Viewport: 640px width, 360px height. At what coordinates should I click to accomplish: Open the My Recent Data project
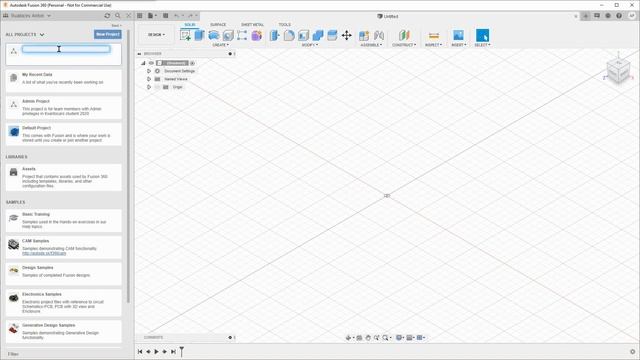point(64,80)
